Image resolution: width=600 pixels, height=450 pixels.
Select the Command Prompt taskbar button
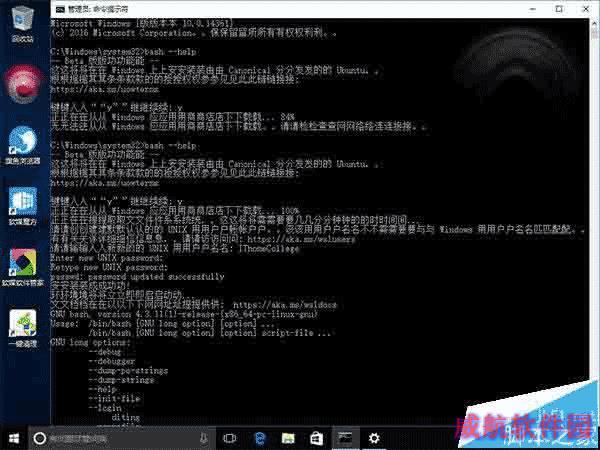point(346,438)
